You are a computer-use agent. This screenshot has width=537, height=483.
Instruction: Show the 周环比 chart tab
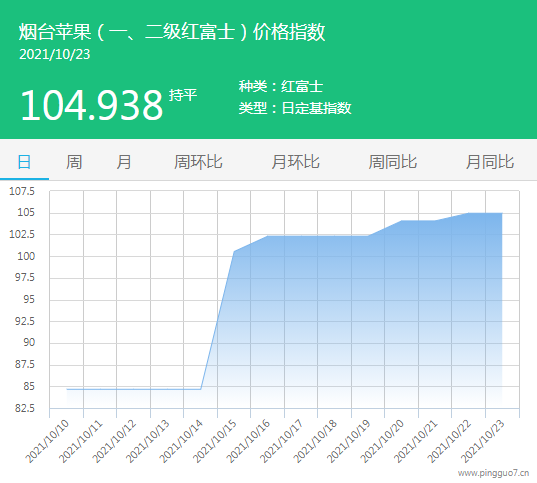point(198,162)
